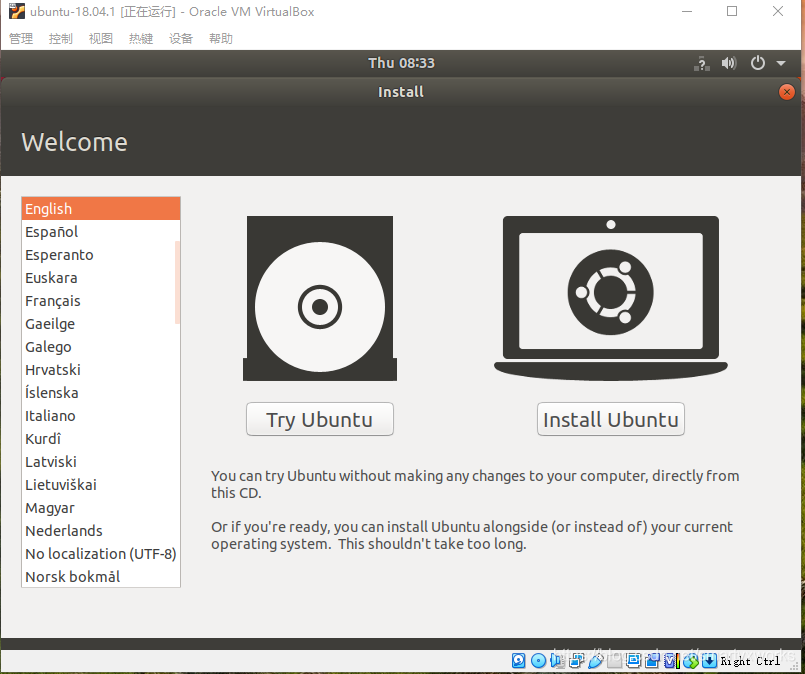Open the 视图 menu
The height and width of the screenshot is (674, 805).
coord(101,38)
